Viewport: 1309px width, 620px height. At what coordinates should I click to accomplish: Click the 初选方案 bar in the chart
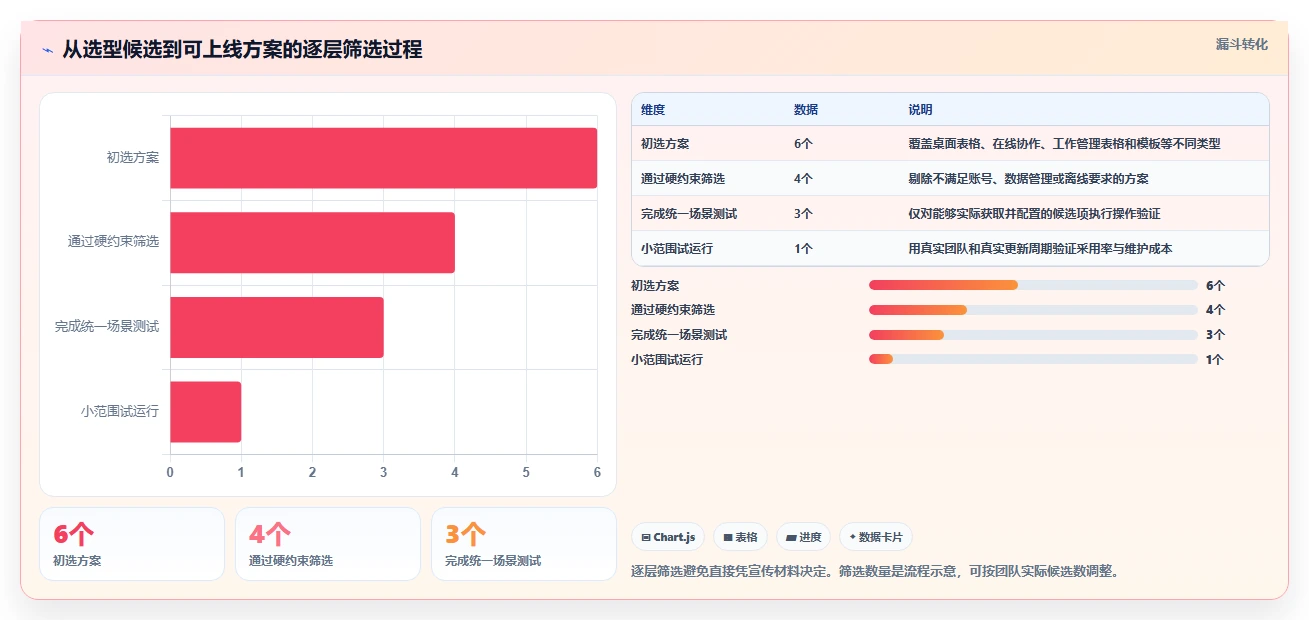(383, 158)
